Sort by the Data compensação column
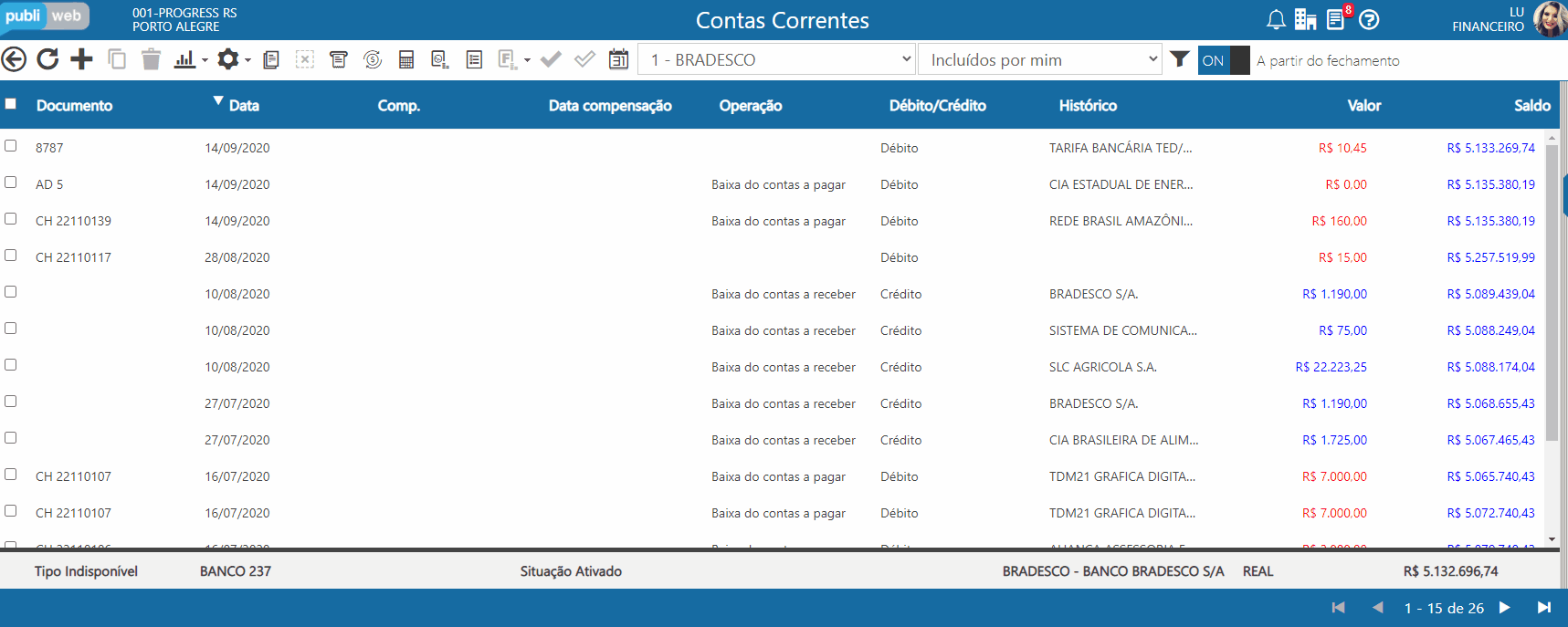1568x627 pixels. click(x=610, y=106)
